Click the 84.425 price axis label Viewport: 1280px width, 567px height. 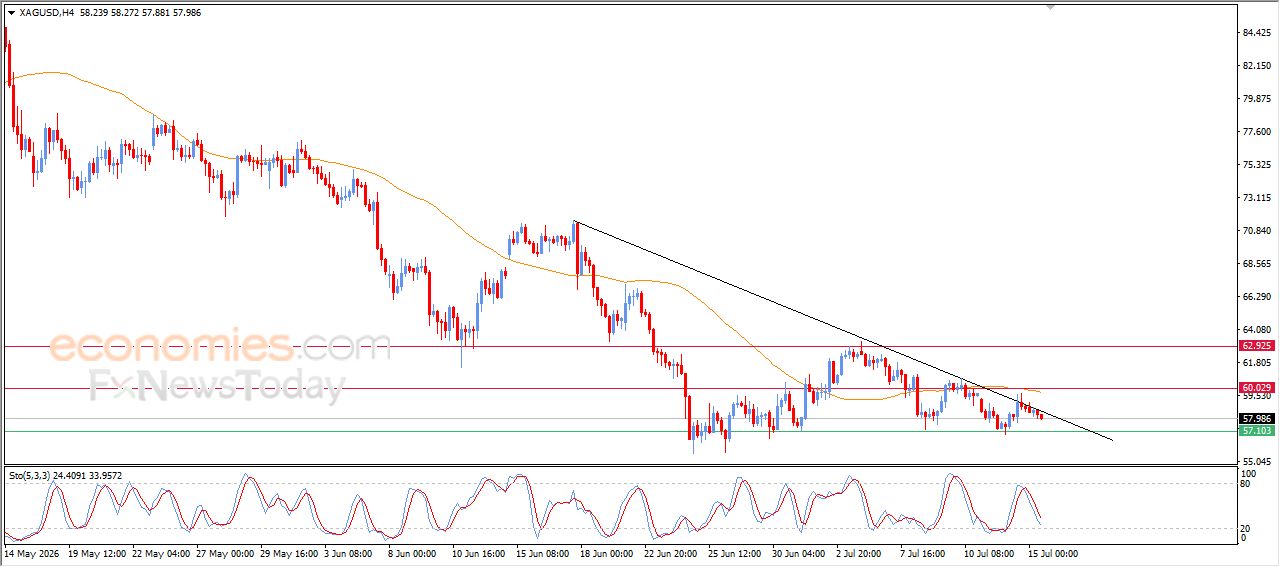pyautogui.click(x=1256, y=33)
